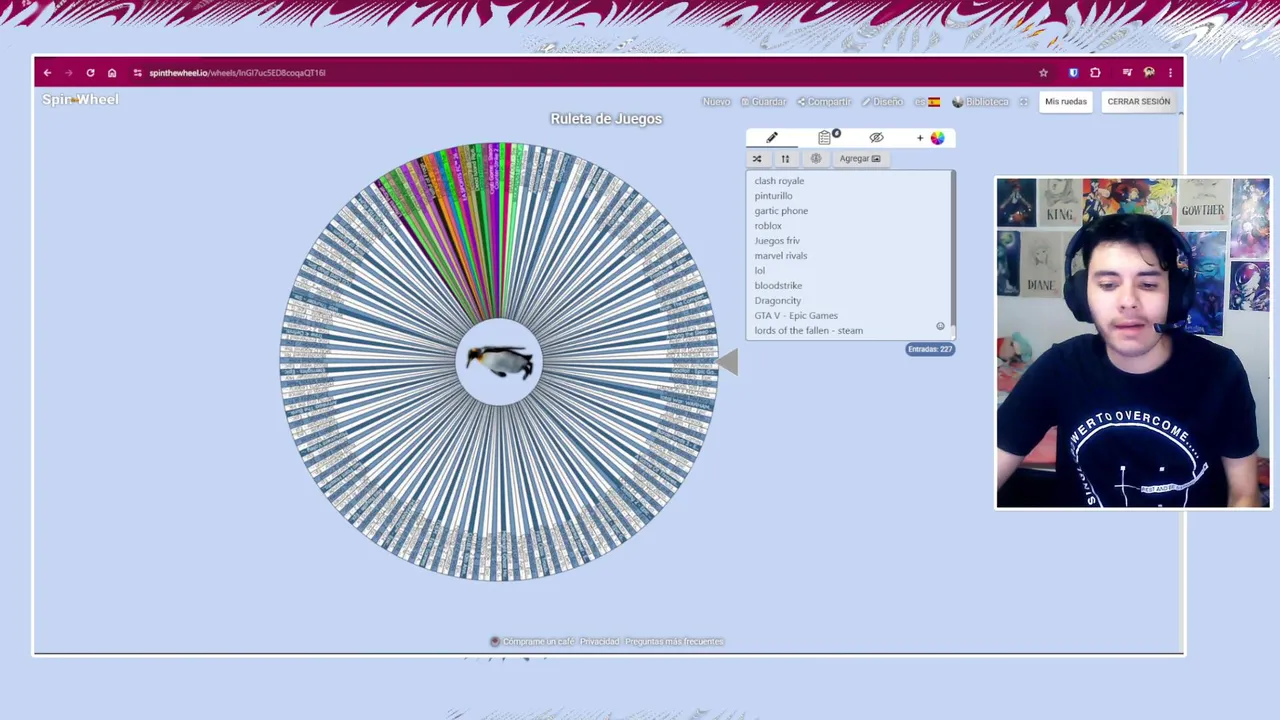1280x720 pixels.
Task: Select the 'gartic phone' entry
Action: pyautogui.click(x=781, y=211)
